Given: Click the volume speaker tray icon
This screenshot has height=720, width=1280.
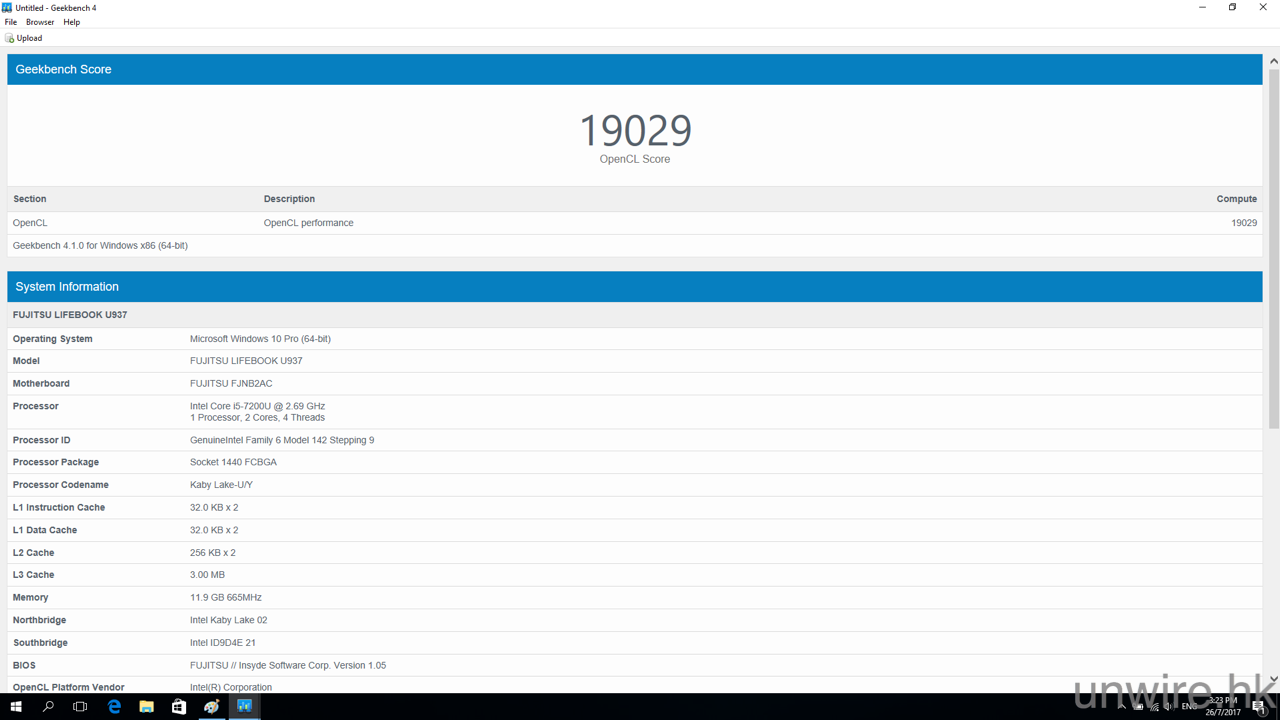Looking at the screenshot, I should coord(1170,707).
